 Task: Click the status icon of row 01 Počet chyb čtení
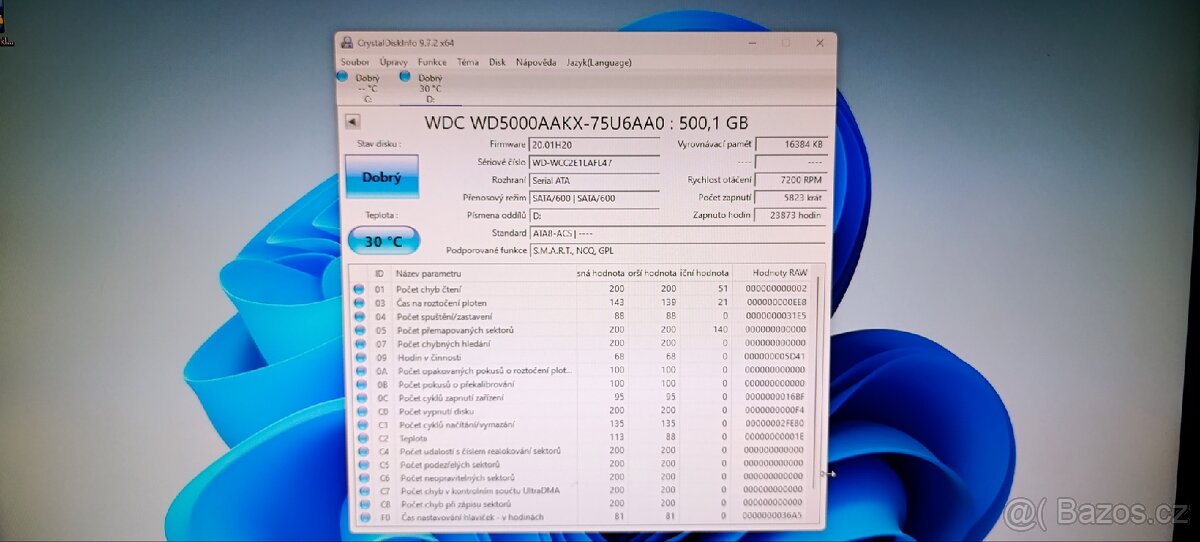tap(359, 289)
